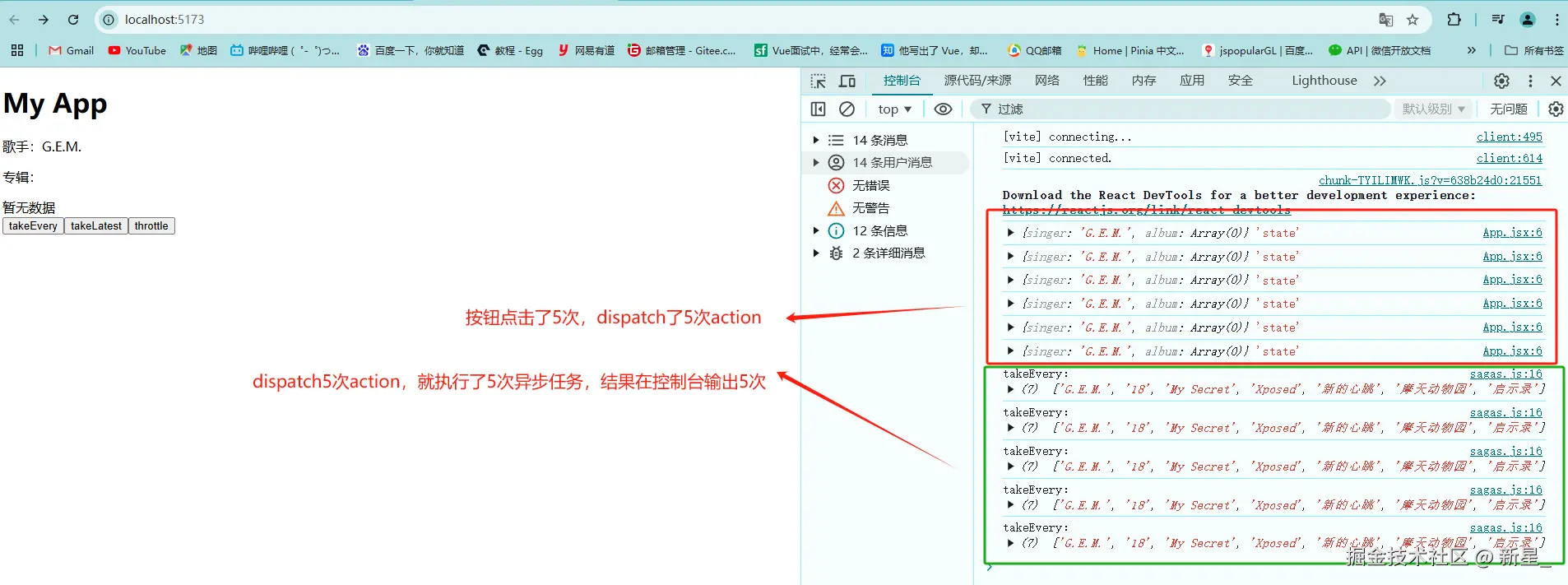Expand the last singer state object log

(x=1010, y=351)
